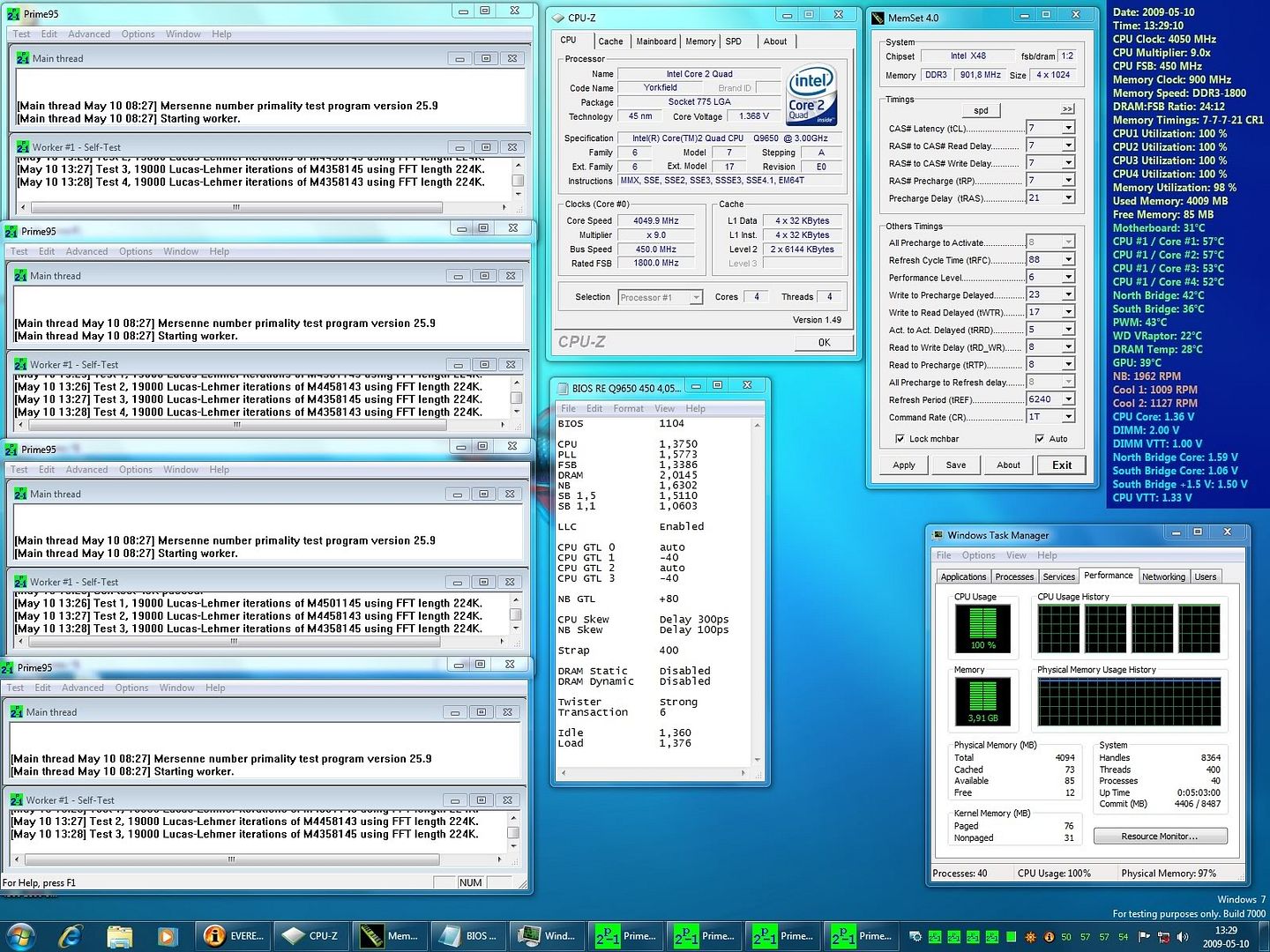Open RAS# to CAS# Write Delay dropdown
Image resolution: width=1270 pixels, height=952 pixels.
click(1068, 163)
